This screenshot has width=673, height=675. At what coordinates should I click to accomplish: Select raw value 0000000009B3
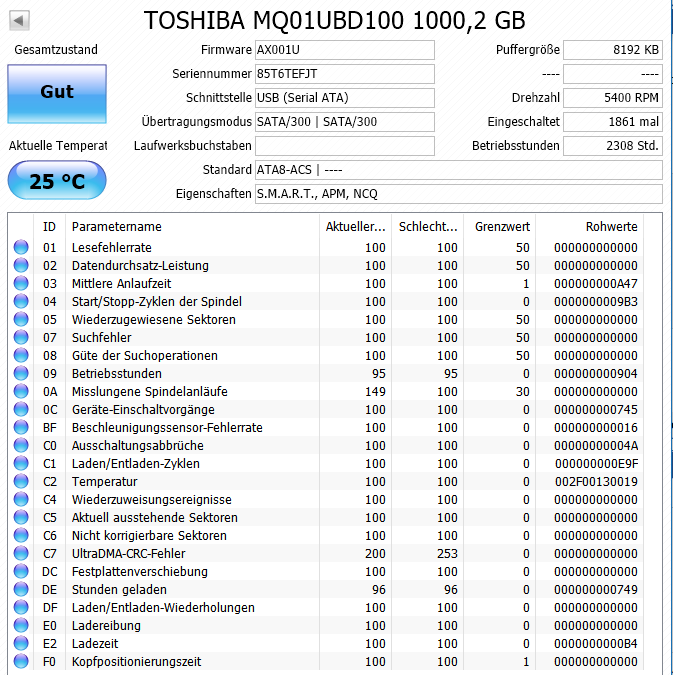pos(596,302)
